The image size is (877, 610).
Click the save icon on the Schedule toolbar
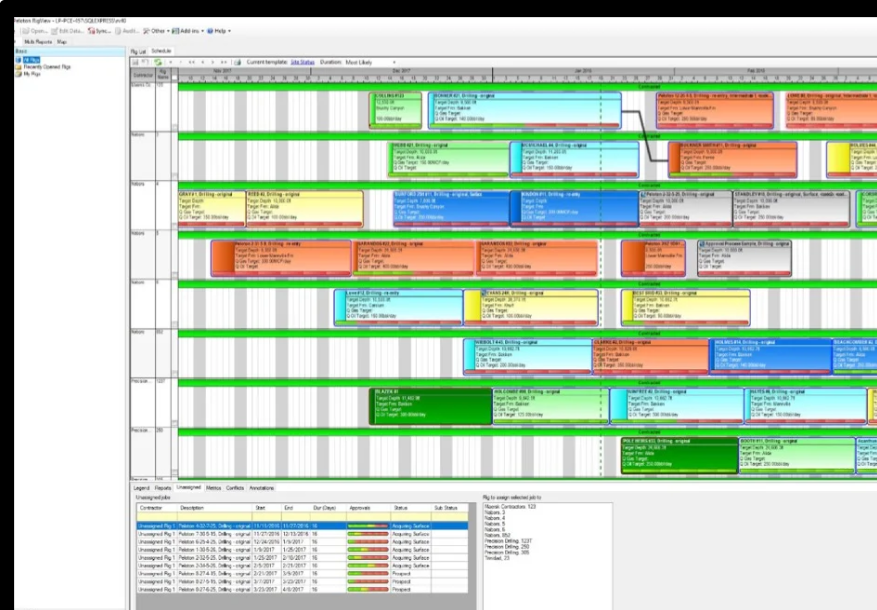click(x=135, y=62)
